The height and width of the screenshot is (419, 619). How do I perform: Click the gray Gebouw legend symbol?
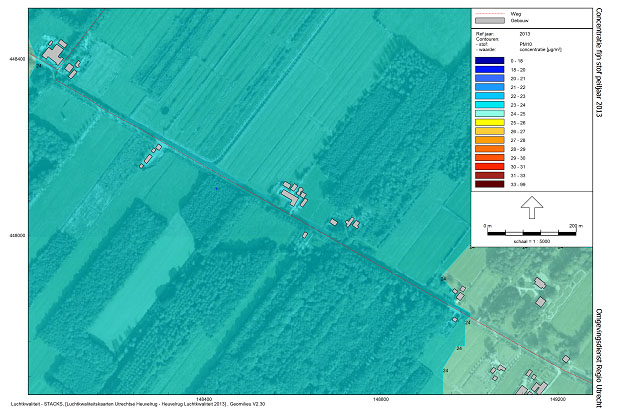pyautogui.click(x=490, y=21)
